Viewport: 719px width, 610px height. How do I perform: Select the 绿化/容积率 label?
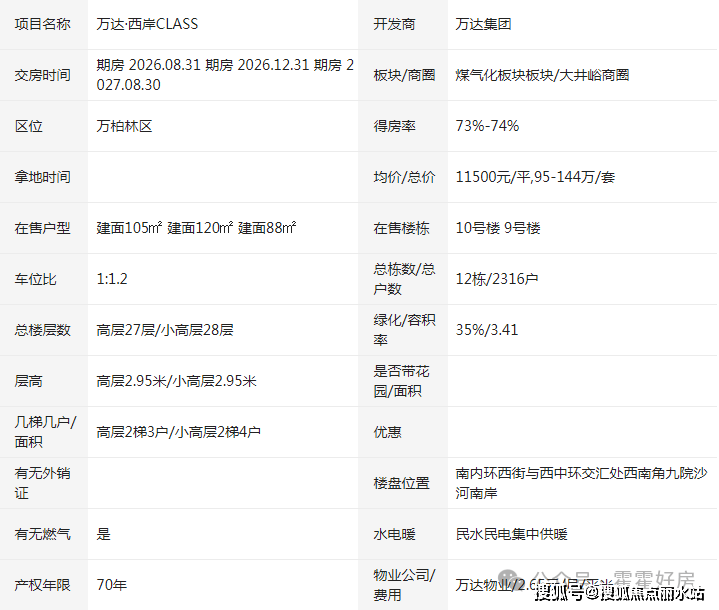click(404, 330)
